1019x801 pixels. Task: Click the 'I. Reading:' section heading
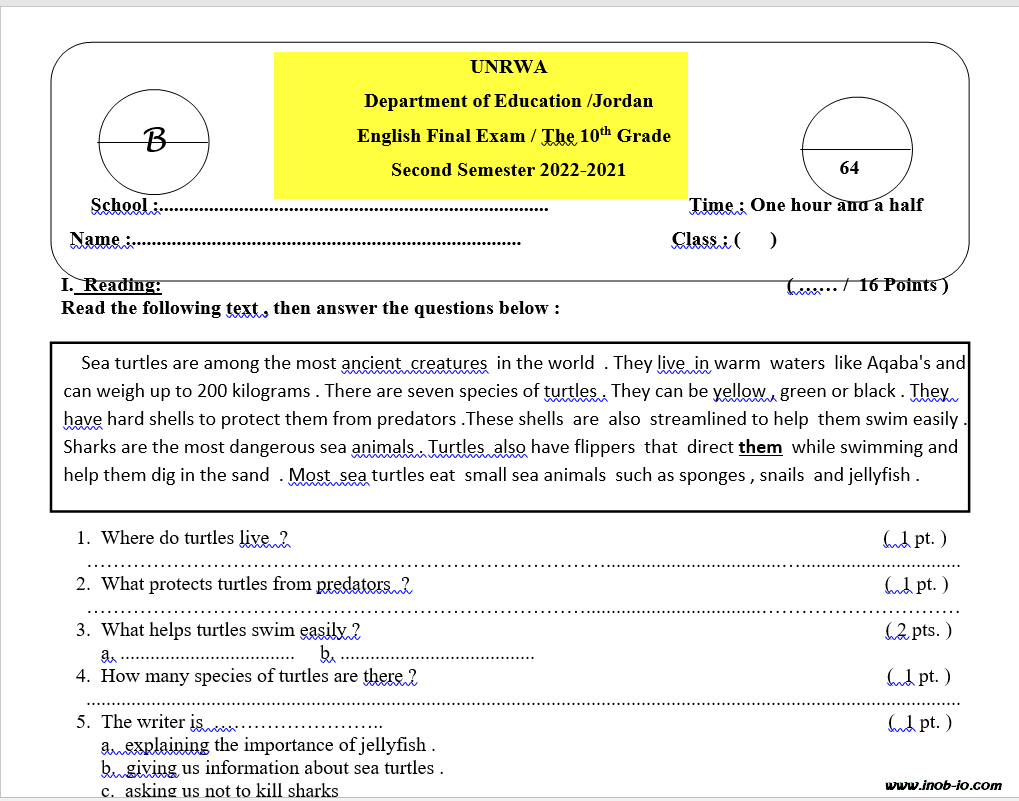coord(111,285)
